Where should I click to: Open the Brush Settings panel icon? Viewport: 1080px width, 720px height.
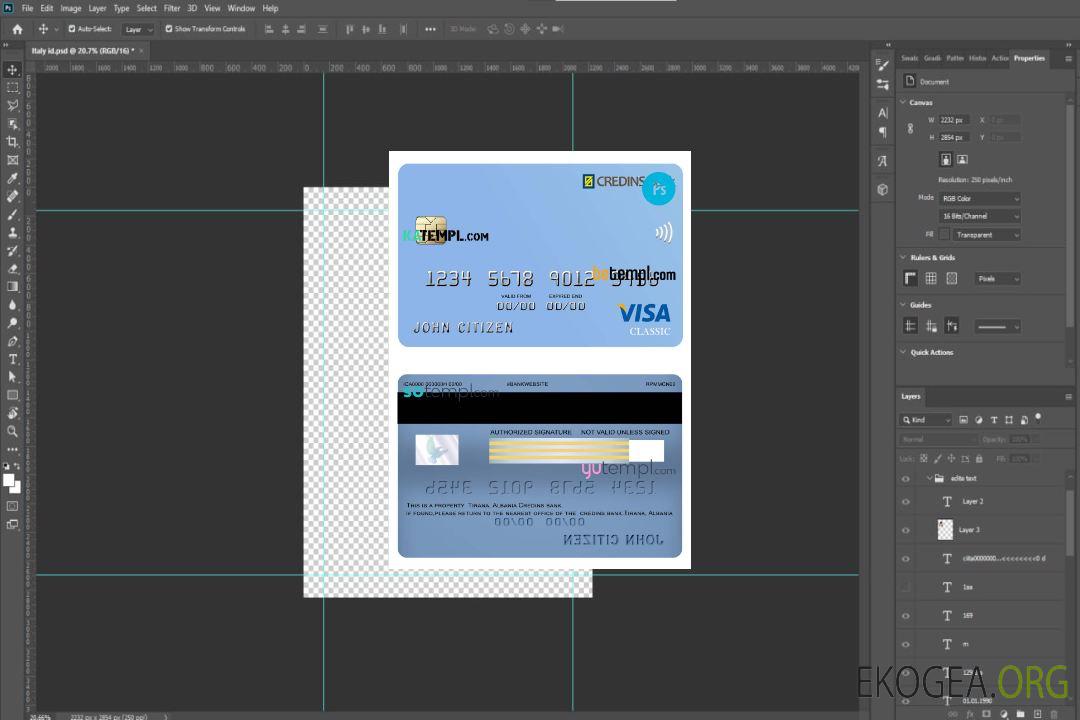click(883, 65)
